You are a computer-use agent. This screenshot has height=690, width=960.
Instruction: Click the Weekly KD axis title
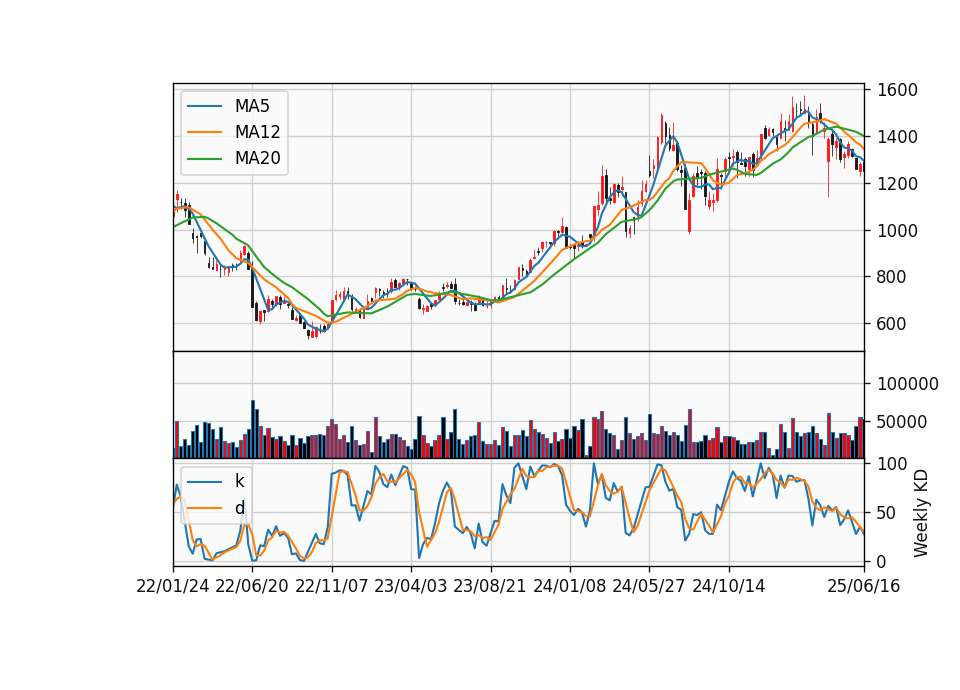pyautogui.click(x=921, y=513)
